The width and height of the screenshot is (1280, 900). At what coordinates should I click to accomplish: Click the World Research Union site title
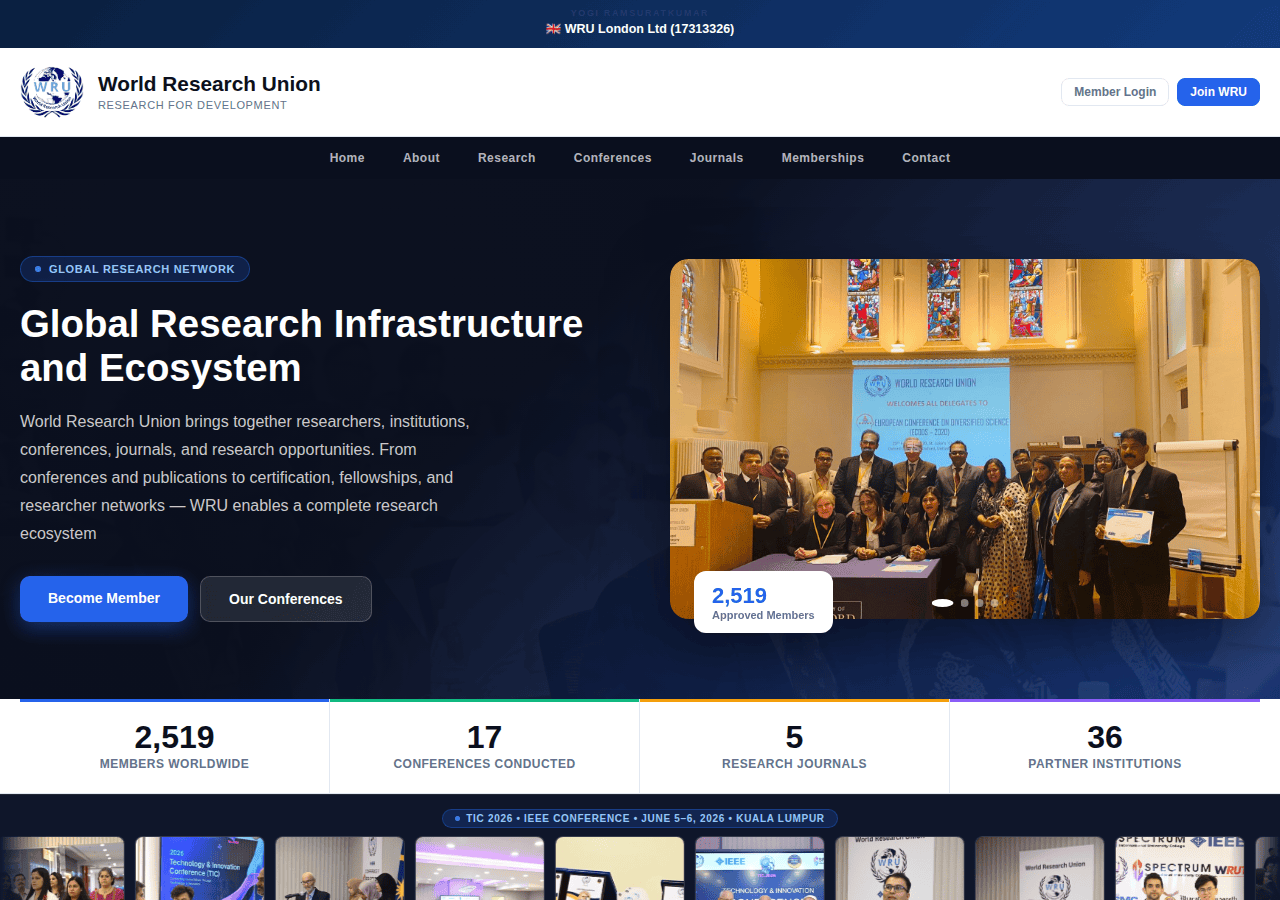(x=209, y=84)
